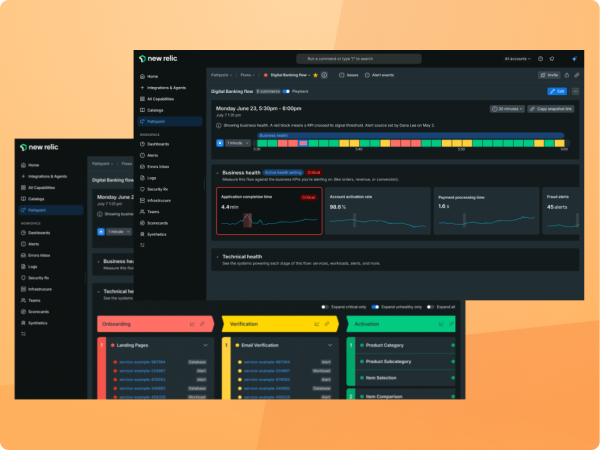
Task: Click chart icon on Onboarding stage
Action: 192,324
